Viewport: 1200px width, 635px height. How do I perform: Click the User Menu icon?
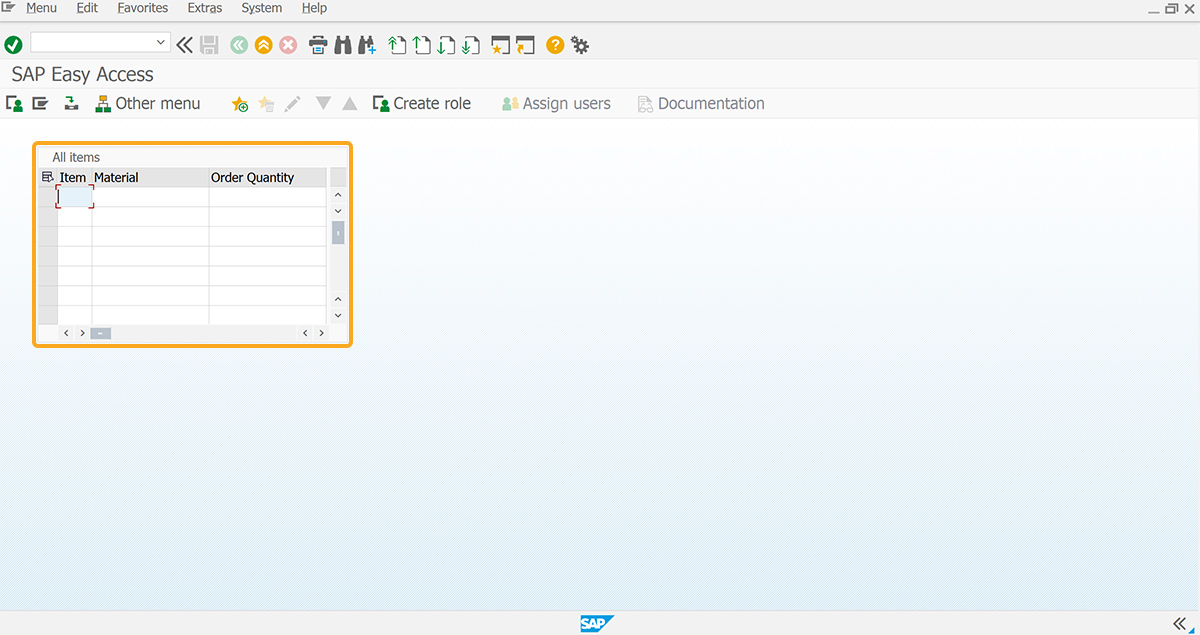pos(14,103)
